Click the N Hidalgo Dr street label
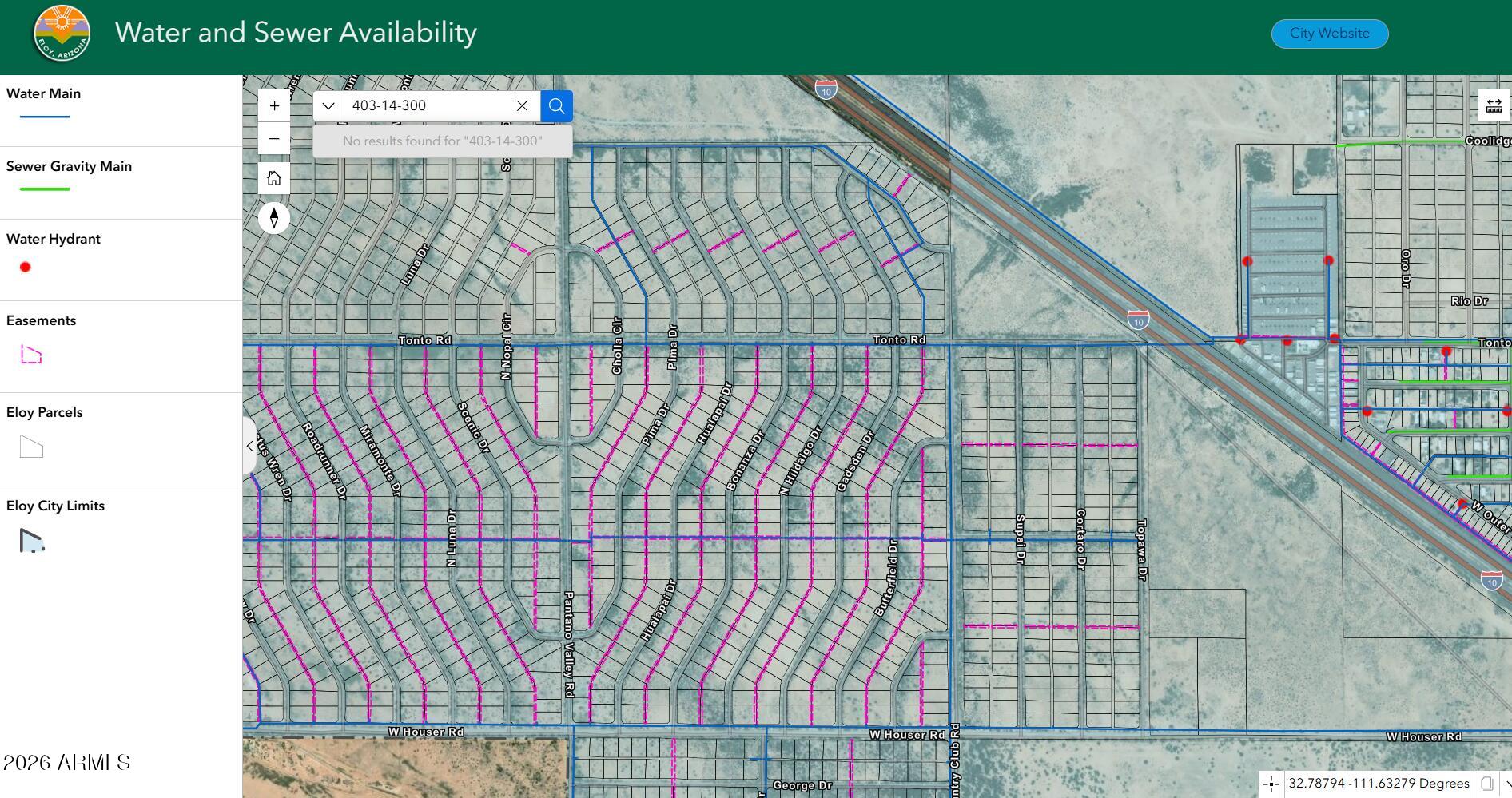The width and height of the screenshot is (1512, 798). (801, 461)
